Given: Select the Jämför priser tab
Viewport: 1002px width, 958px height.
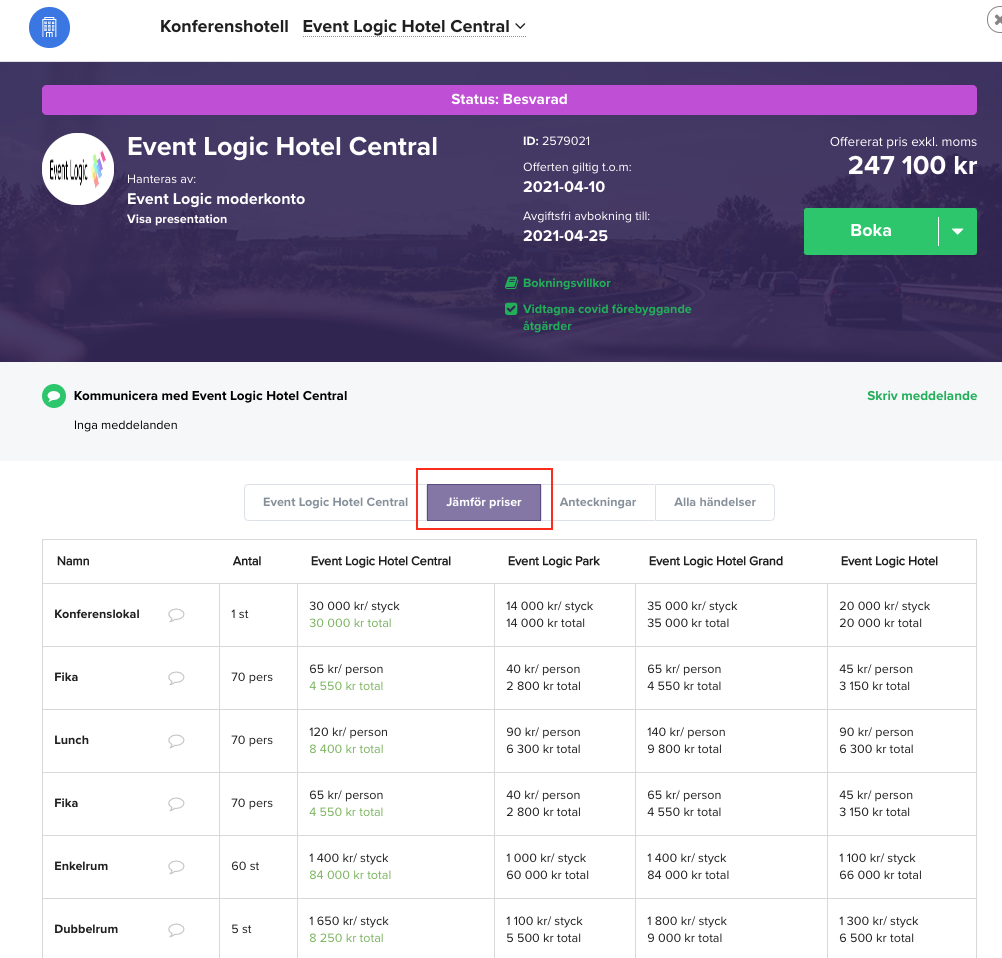Looking at the screenshot, I should pos(484,502).
